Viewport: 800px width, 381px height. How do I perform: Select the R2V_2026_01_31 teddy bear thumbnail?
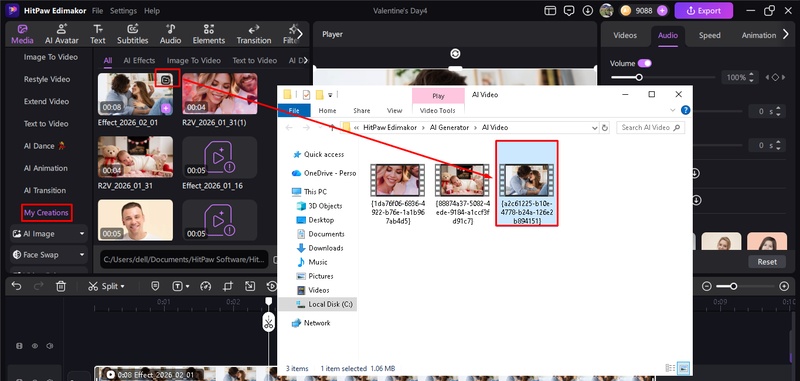[135, 157]
